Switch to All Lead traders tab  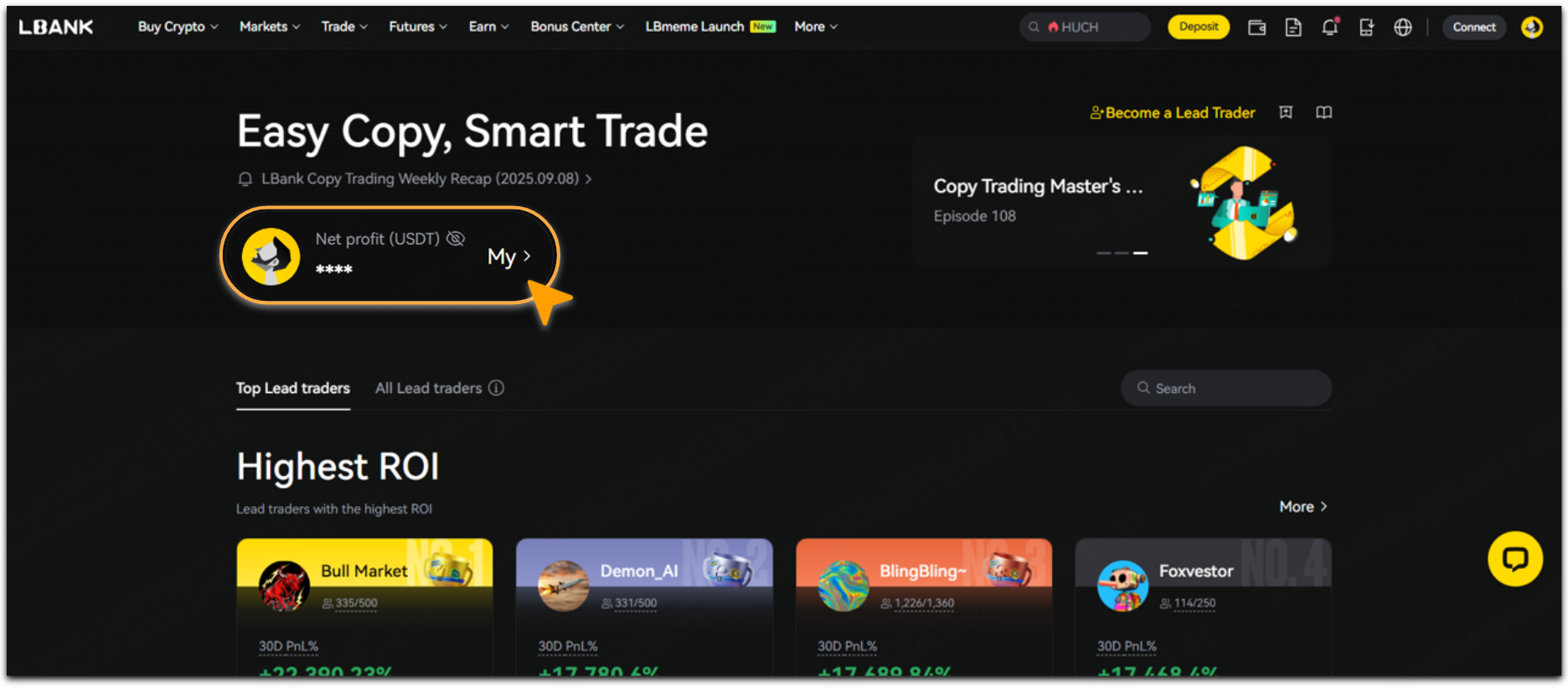(428, 388)
